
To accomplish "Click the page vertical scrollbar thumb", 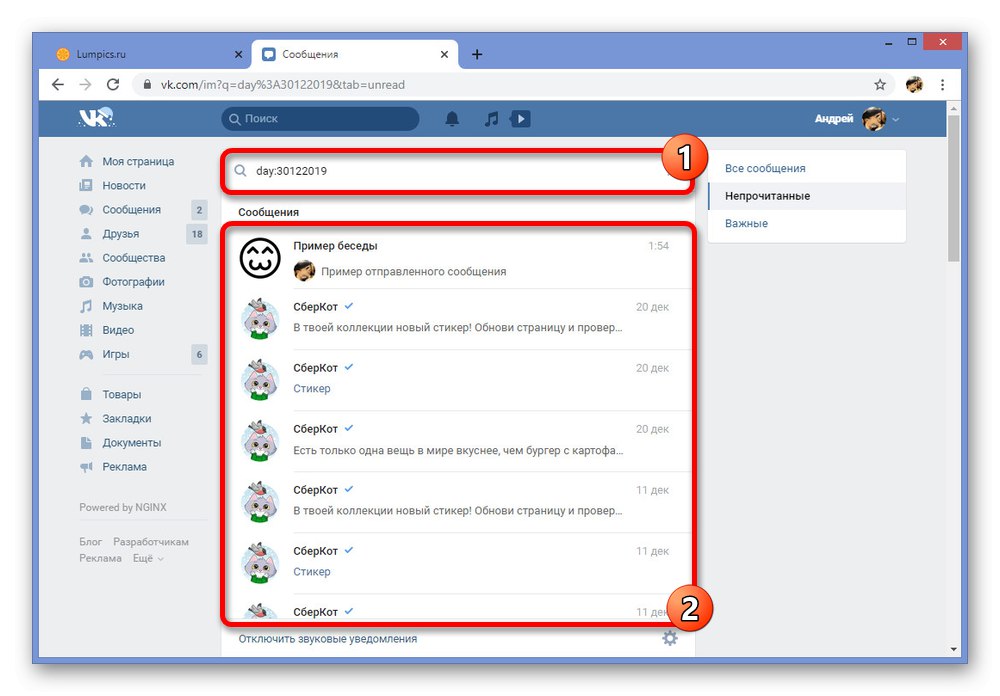I will point(953,188).
